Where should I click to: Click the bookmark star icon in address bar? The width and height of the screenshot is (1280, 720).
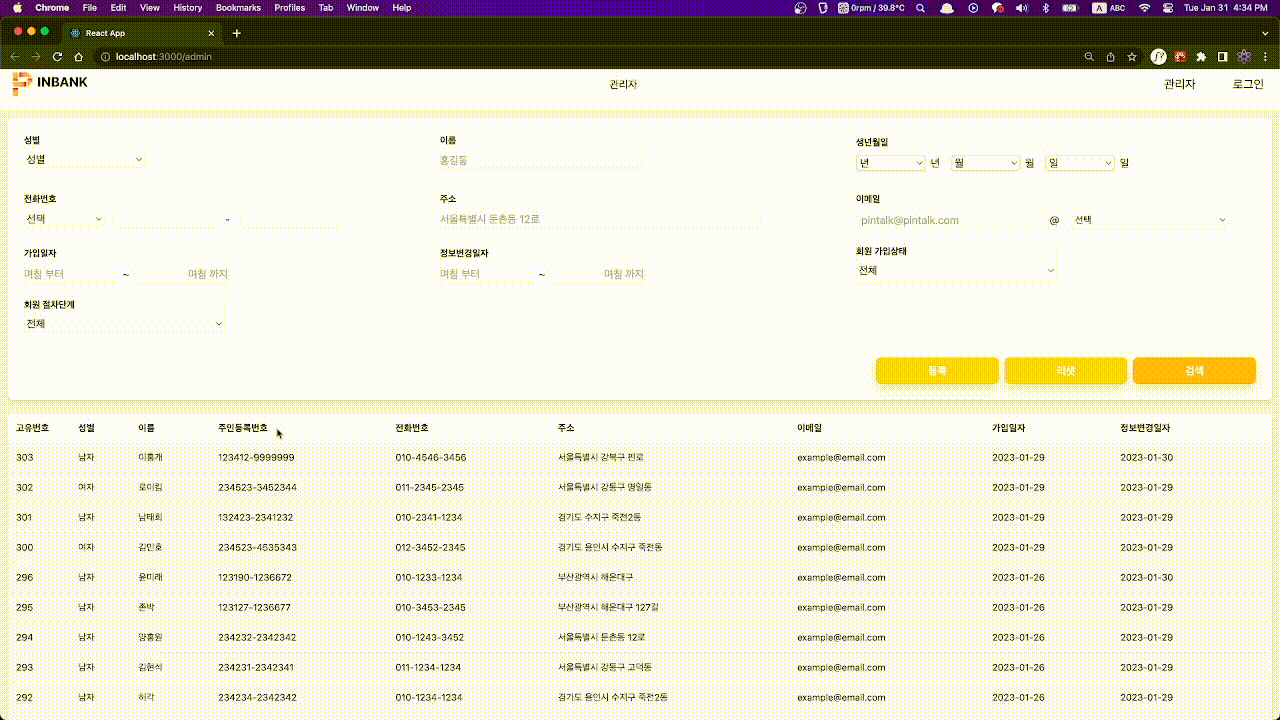(1132, 57)
